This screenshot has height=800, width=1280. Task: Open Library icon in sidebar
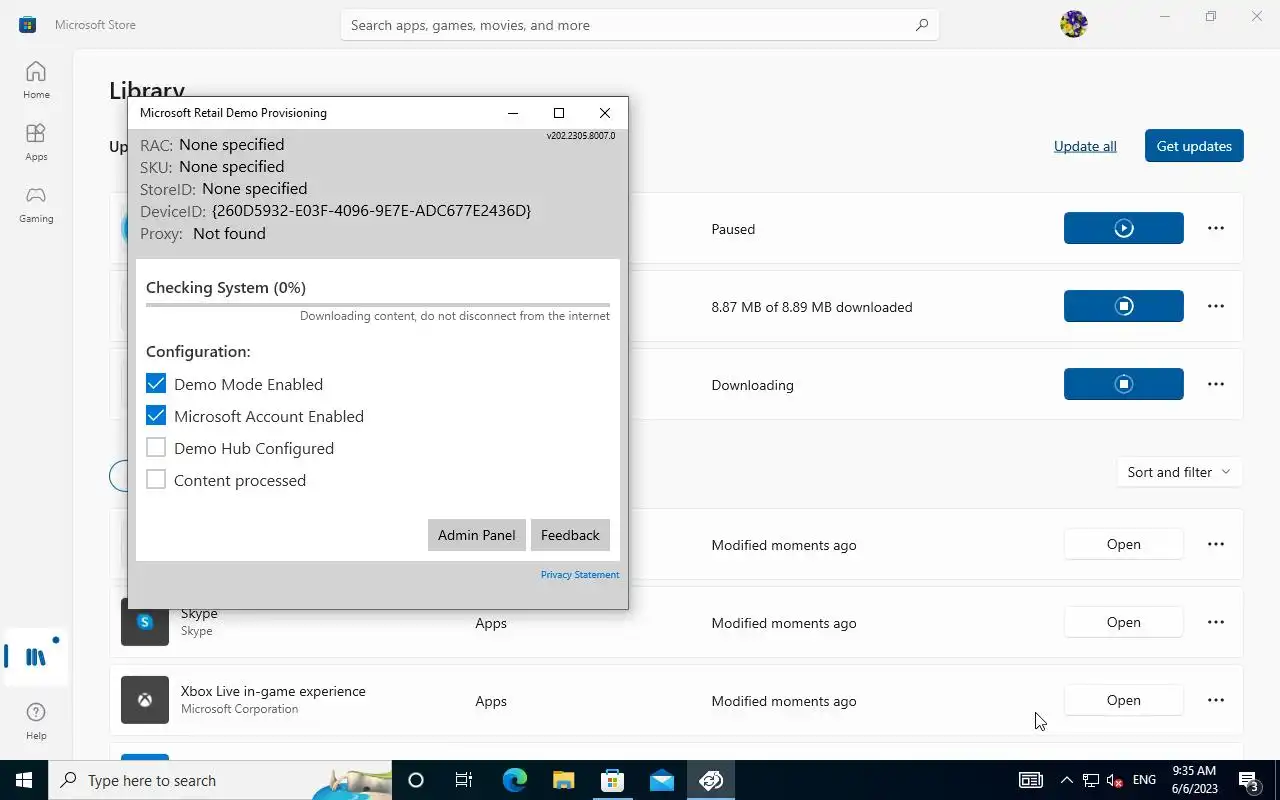pyautogui.click(x=36, y=657)
